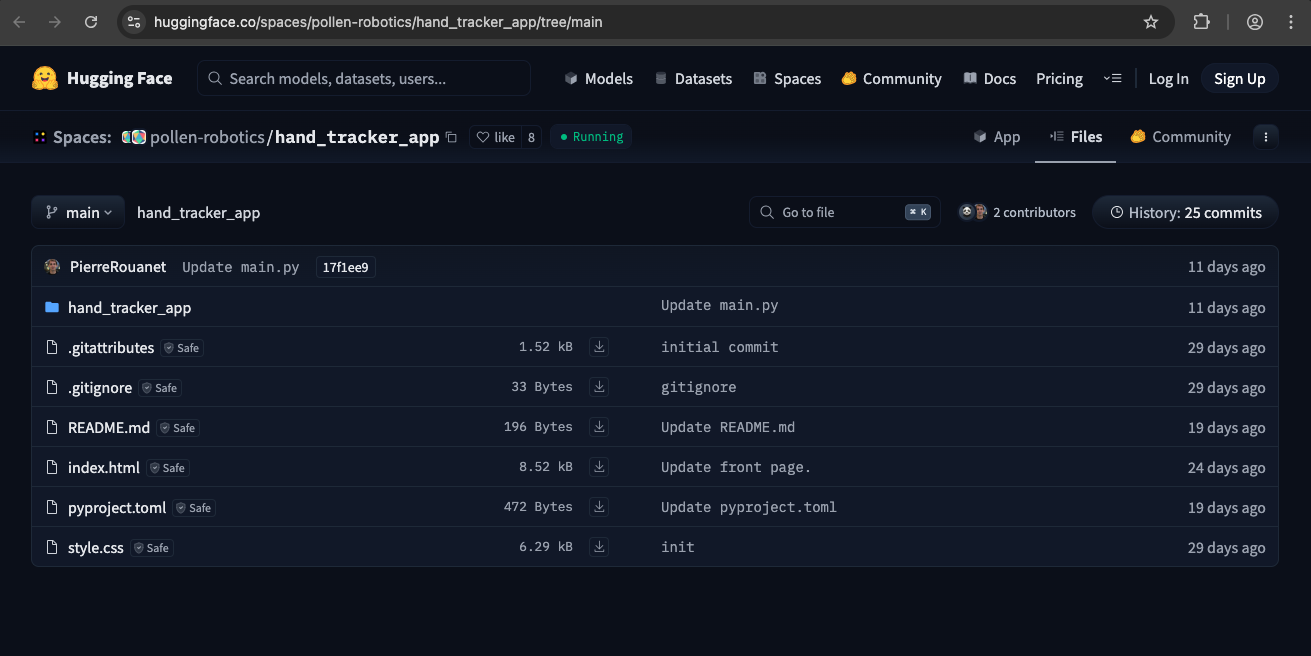Open the hand_tracker_app folder icon
1311x656 pixels.
pos(52,307)
